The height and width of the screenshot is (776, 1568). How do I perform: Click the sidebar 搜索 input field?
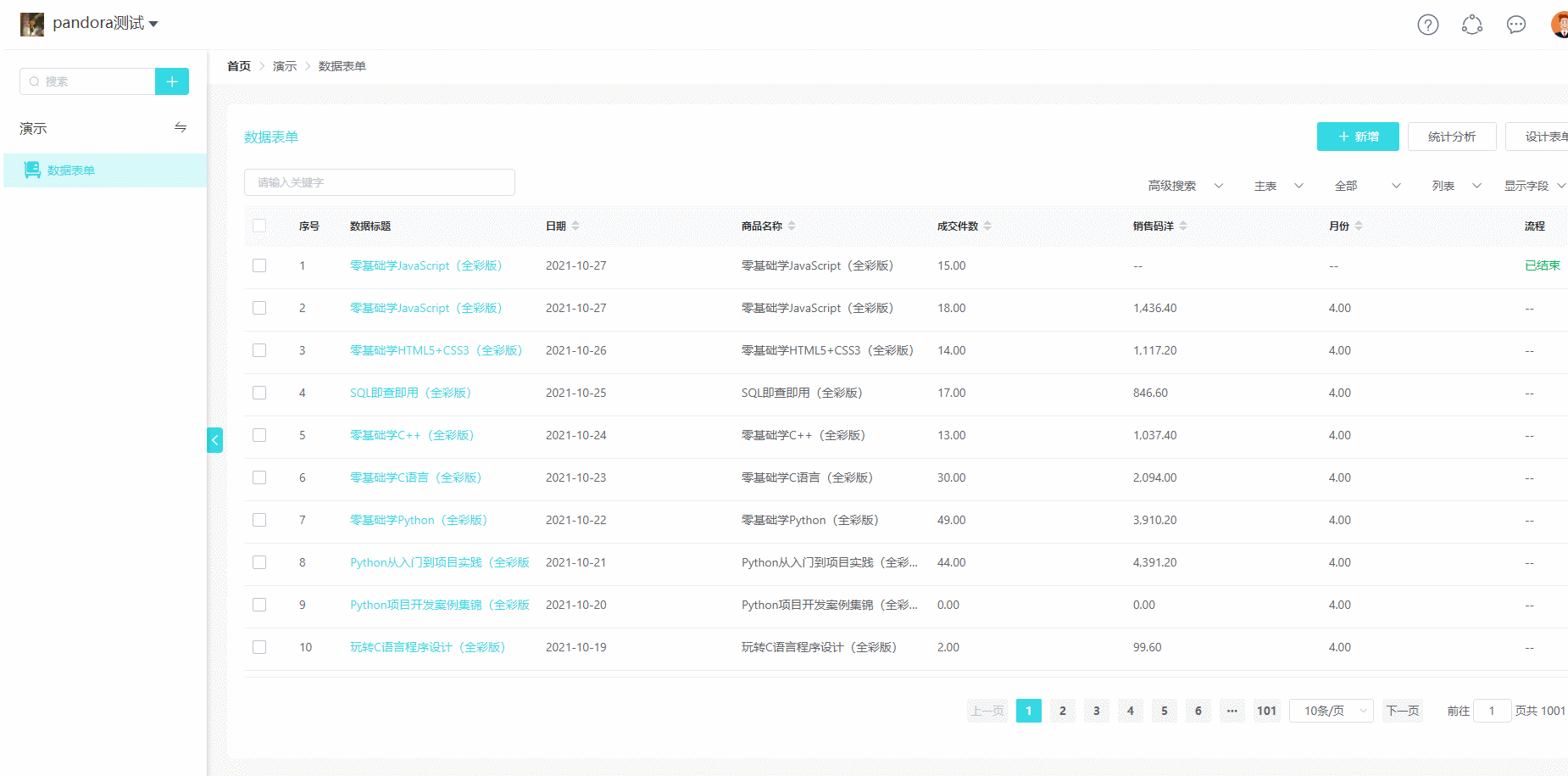click(87, 81)
